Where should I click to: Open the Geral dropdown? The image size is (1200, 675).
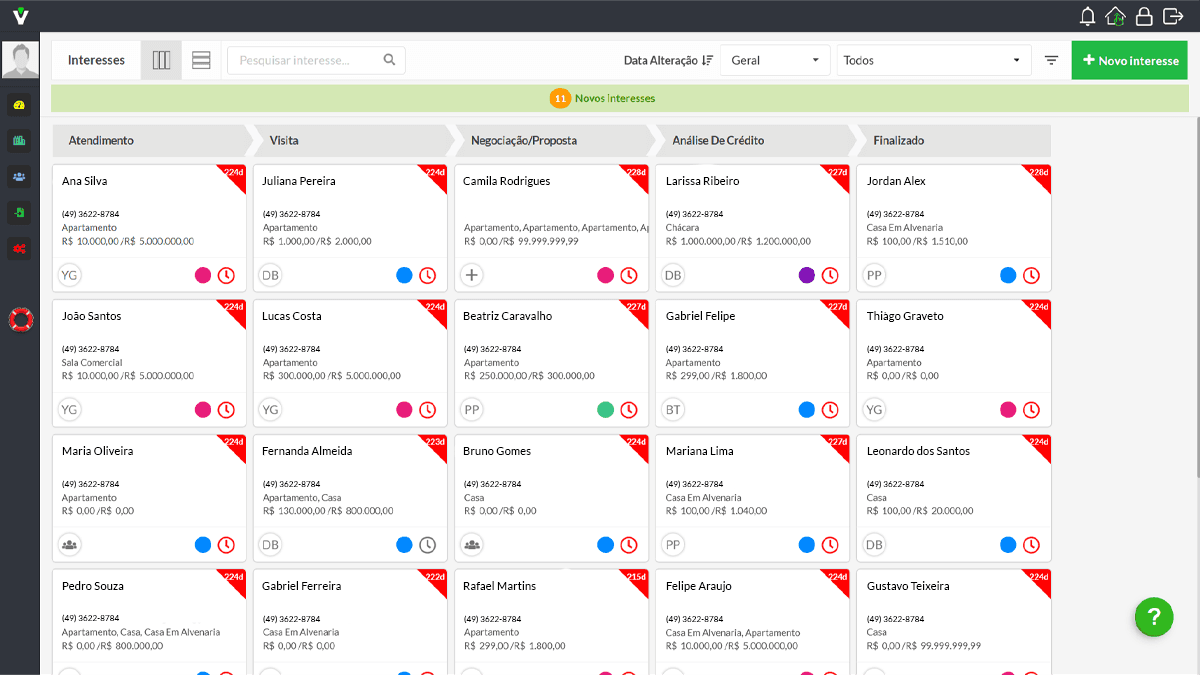[775, 59]
